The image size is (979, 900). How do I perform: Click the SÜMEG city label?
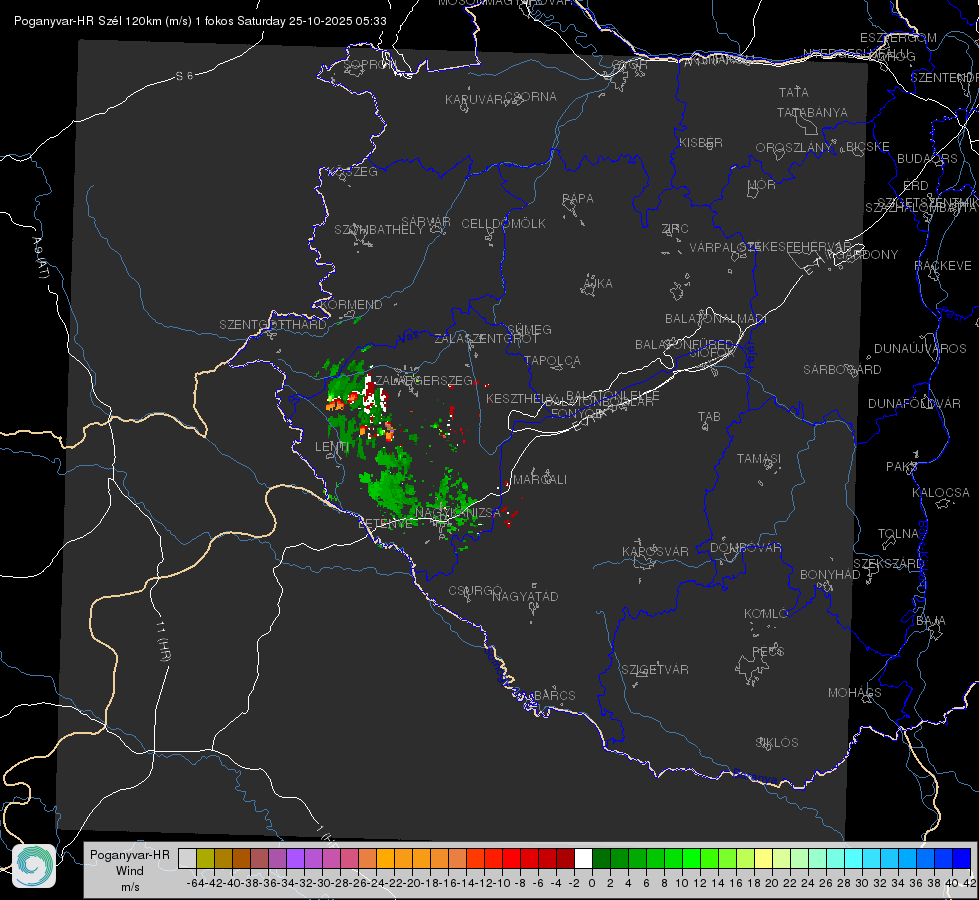coord(529,330)
